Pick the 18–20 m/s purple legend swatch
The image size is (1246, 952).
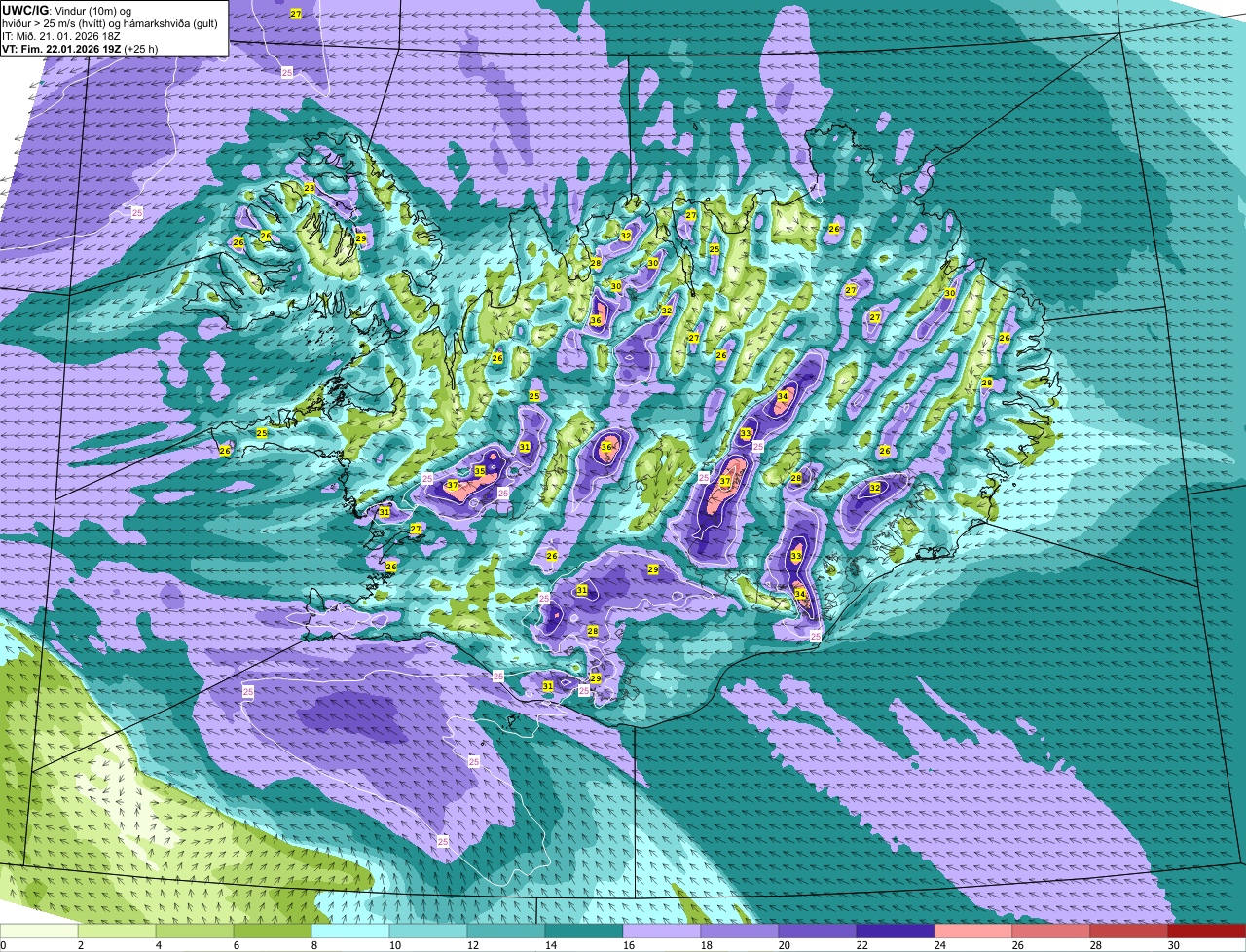point(740,931)
